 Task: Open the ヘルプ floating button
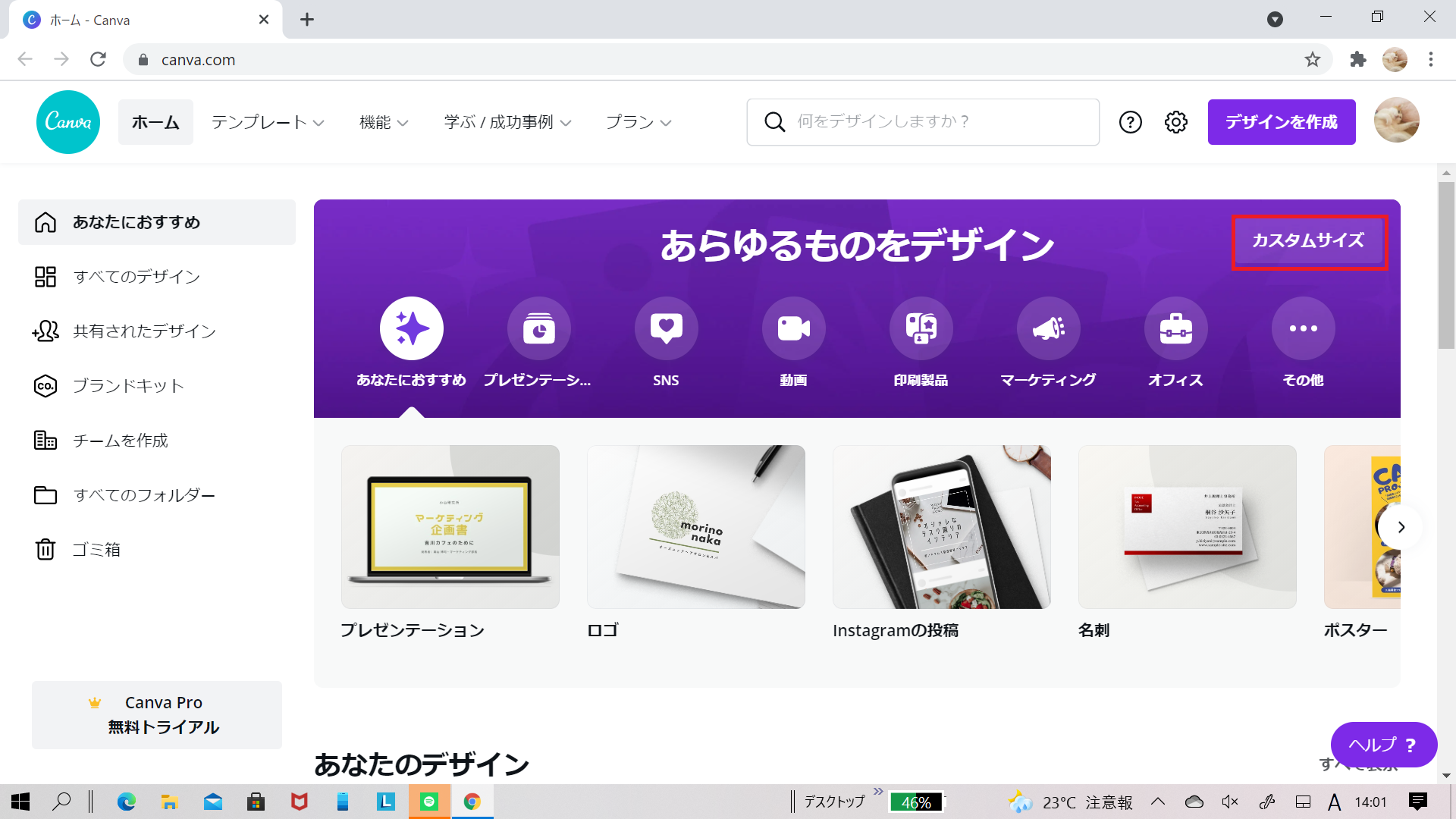(x=1384, y=745)
